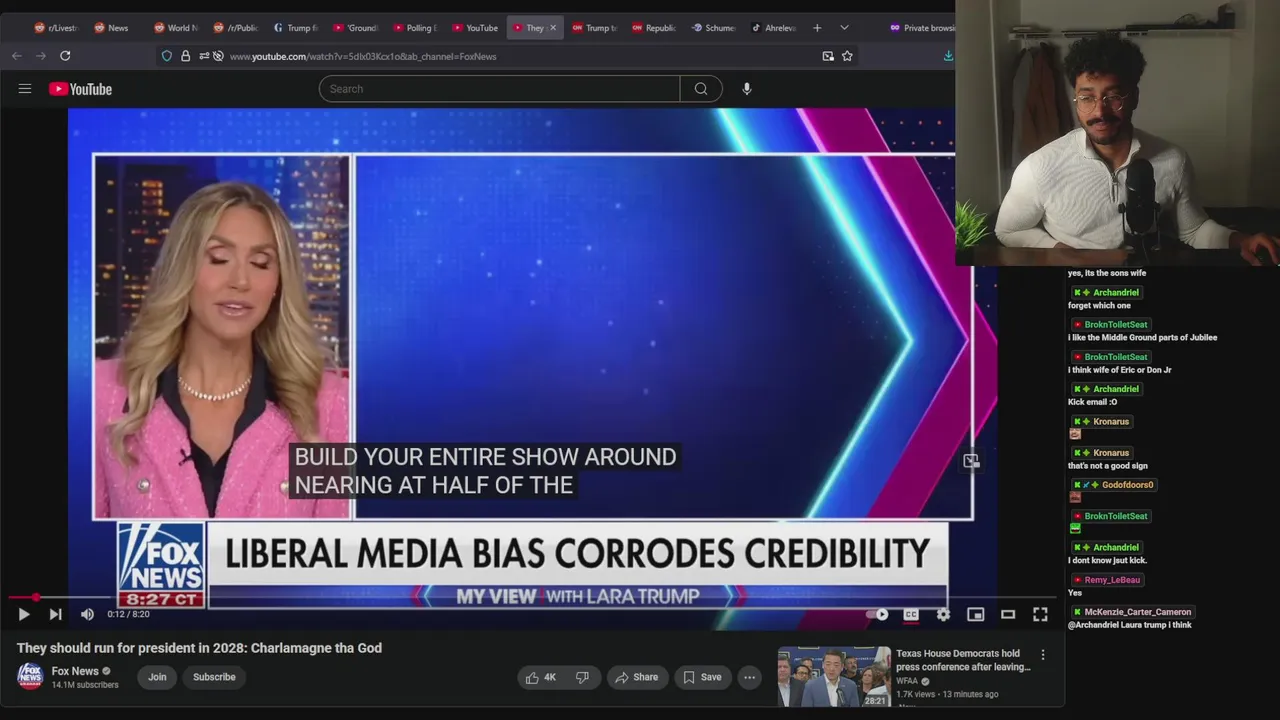Dislike the video with thumbs down
The height and width of the screenshot is (720, 1280).
pos(582,677)
